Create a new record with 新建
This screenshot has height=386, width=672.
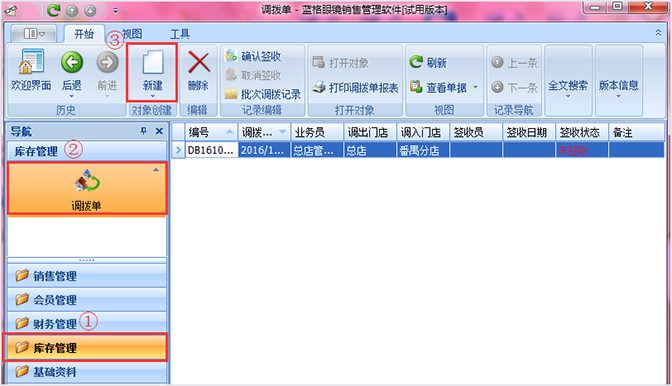pos(152,72)
